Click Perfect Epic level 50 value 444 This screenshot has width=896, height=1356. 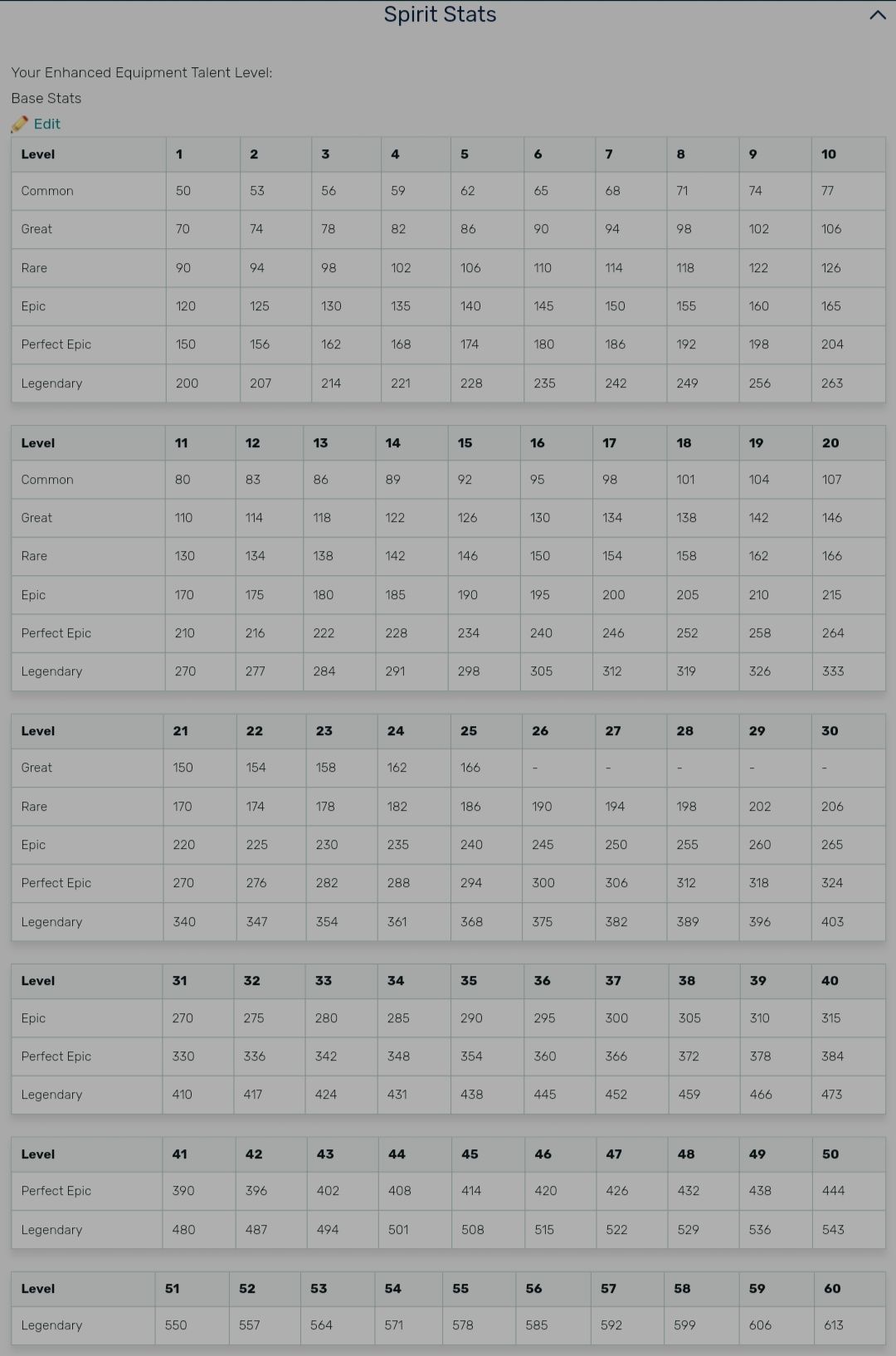(833, 1191)
